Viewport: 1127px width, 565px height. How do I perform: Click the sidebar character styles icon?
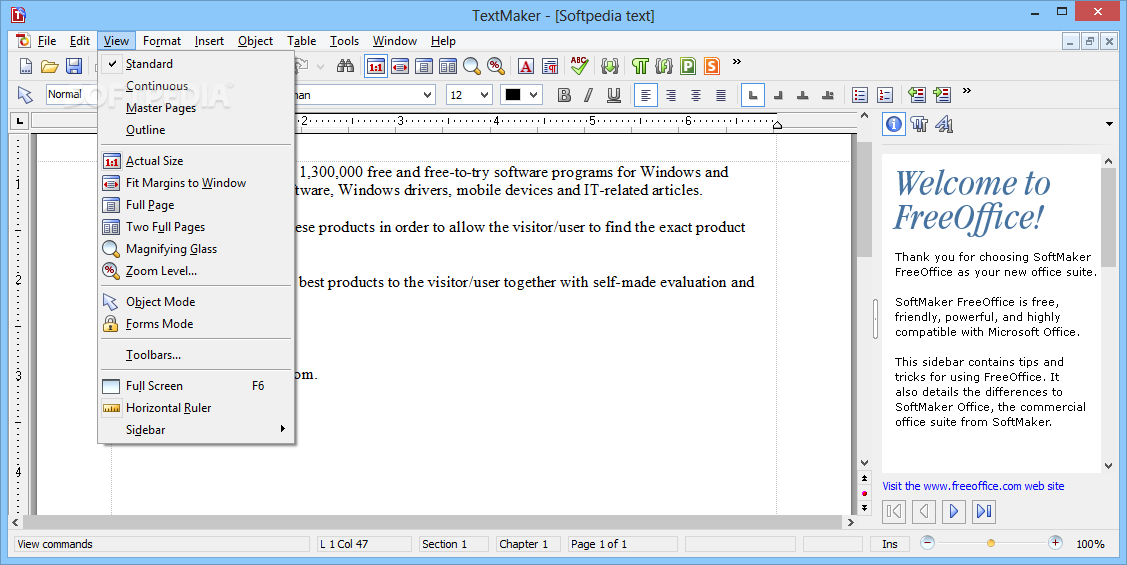(944, 124)
